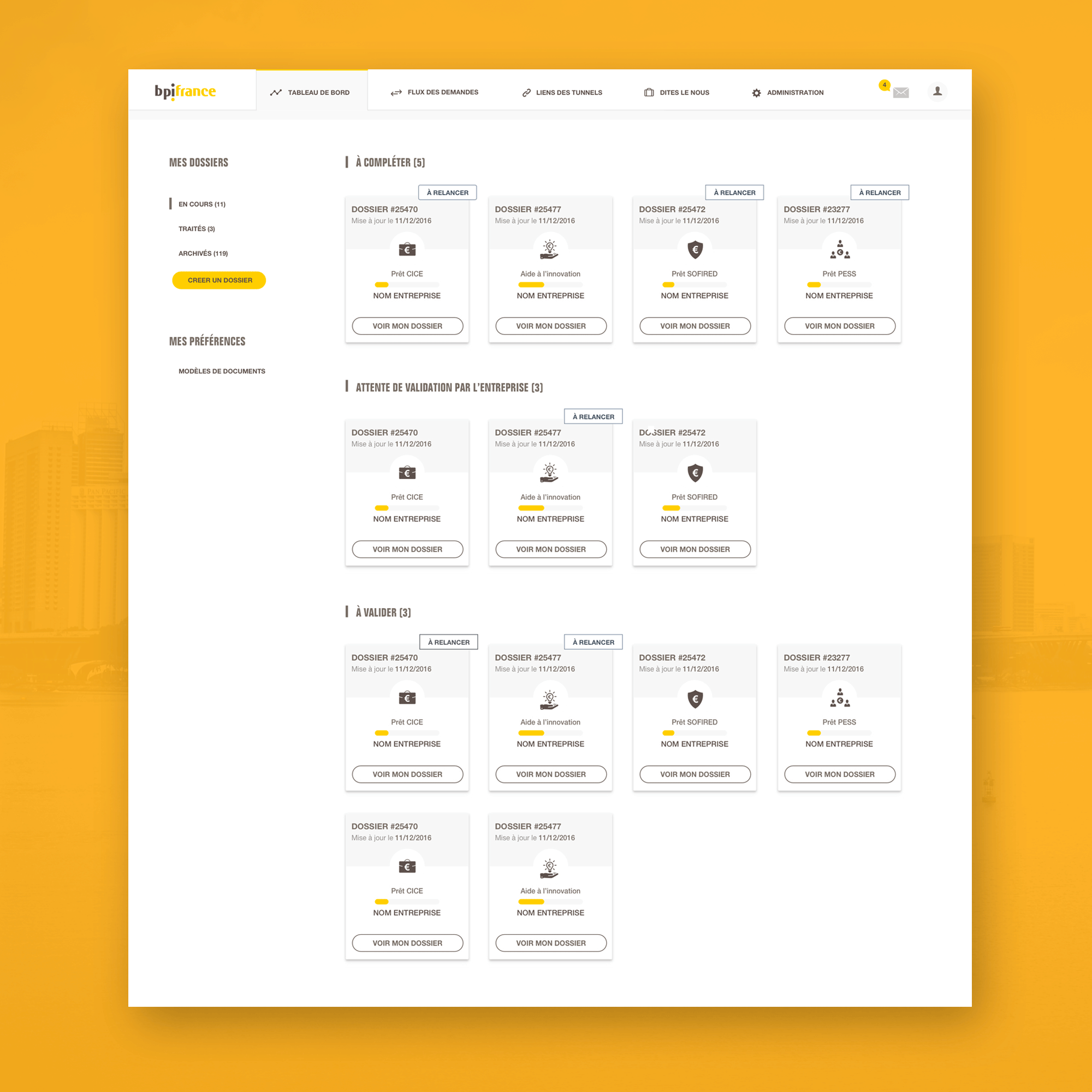This screenshot has height=1092, width=1092.
Task: Show the Traités (3) dossiers
Action: (x=197, y=229)
